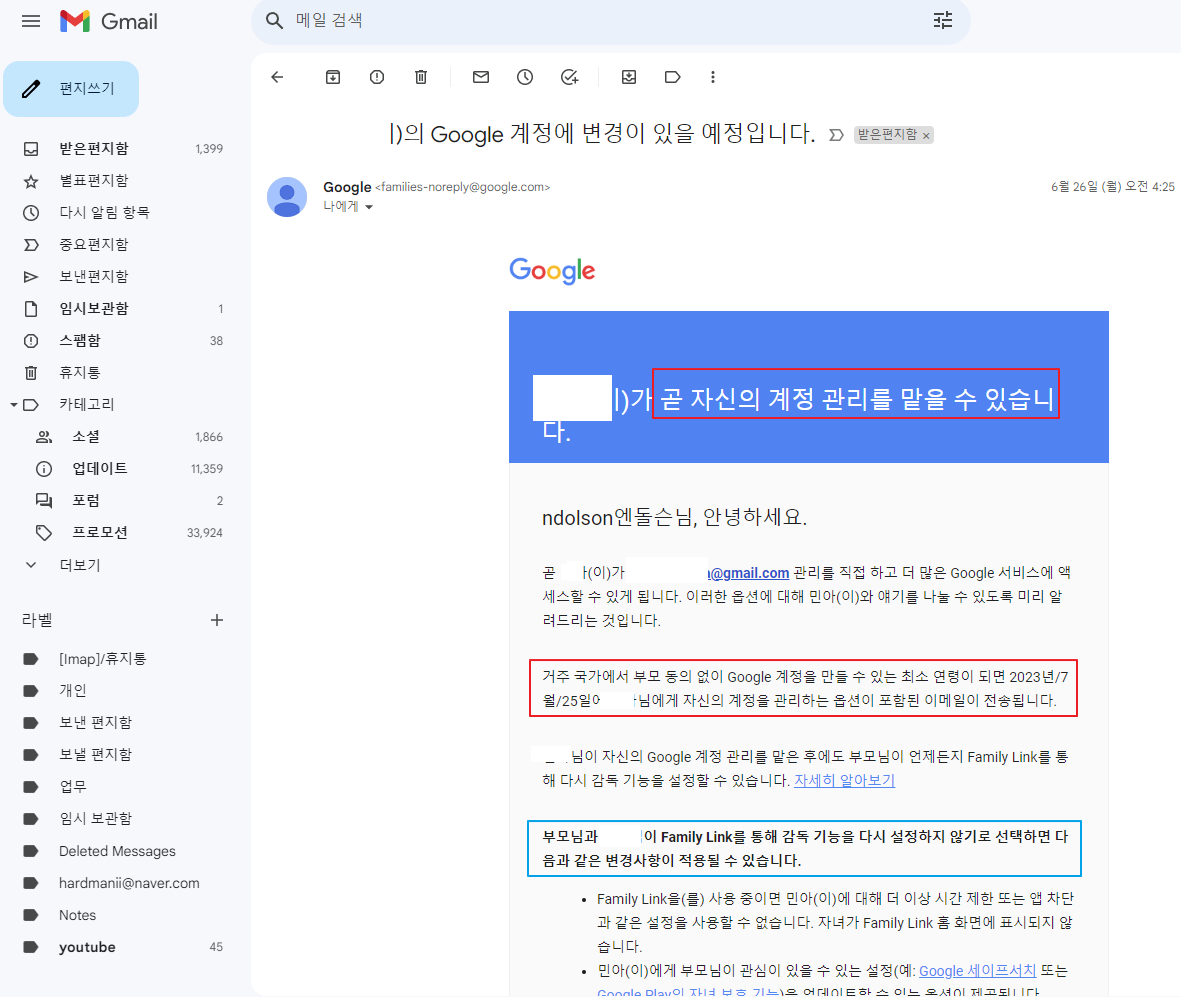Click the Google logo in email
The image size is (1181, 997).
tap(552, 271)
